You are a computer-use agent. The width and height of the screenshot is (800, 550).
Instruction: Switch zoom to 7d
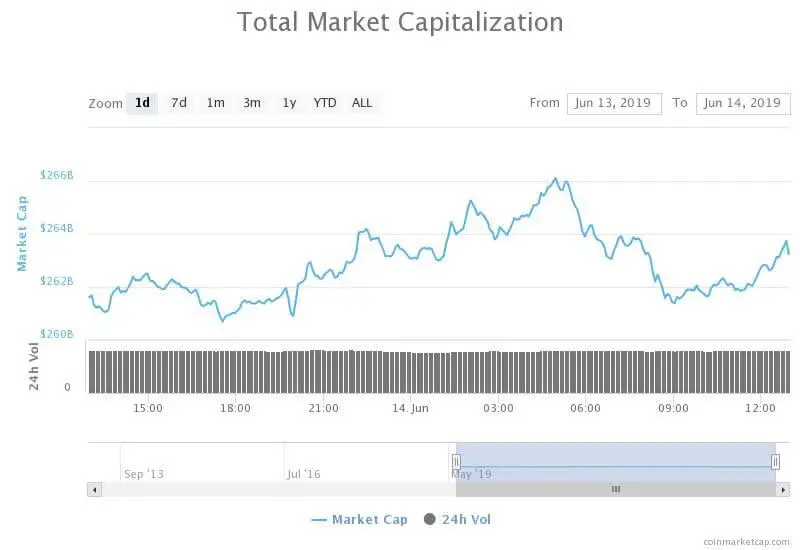[178, 103]
